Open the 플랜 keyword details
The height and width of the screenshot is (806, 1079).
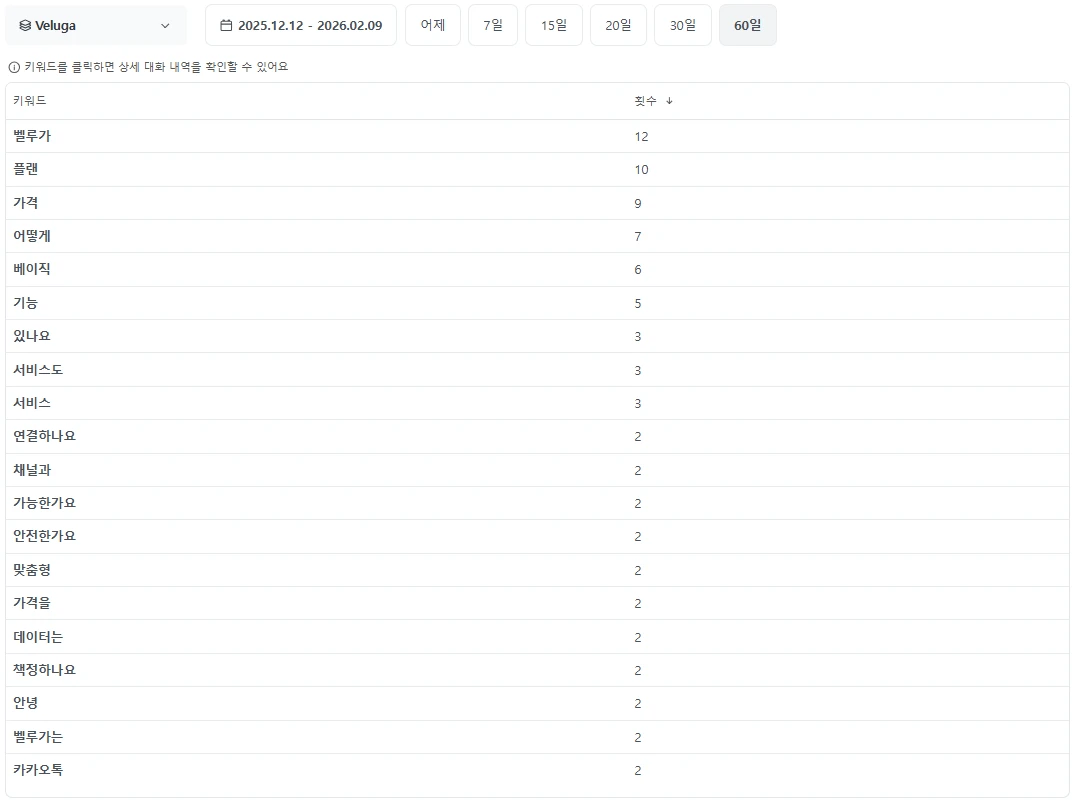(x=26, y=170)
